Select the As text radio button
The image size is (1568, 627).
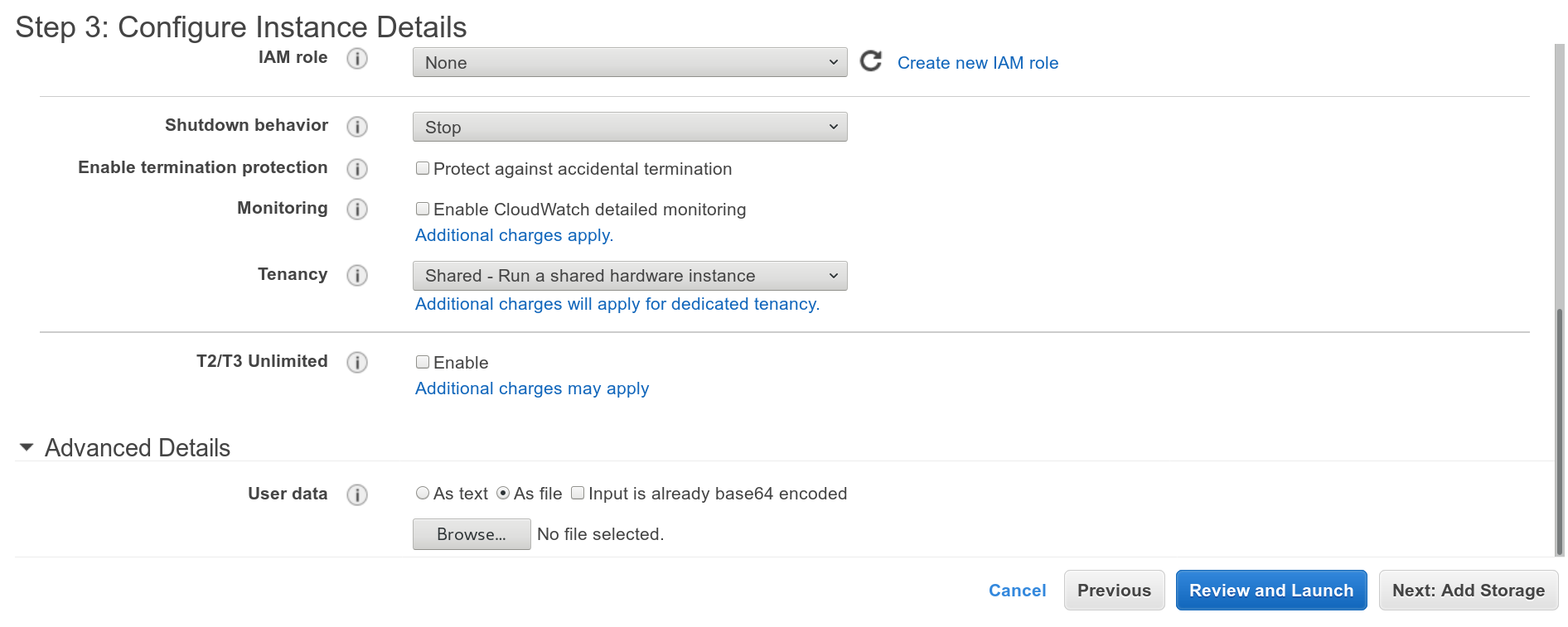pos(423,493)
